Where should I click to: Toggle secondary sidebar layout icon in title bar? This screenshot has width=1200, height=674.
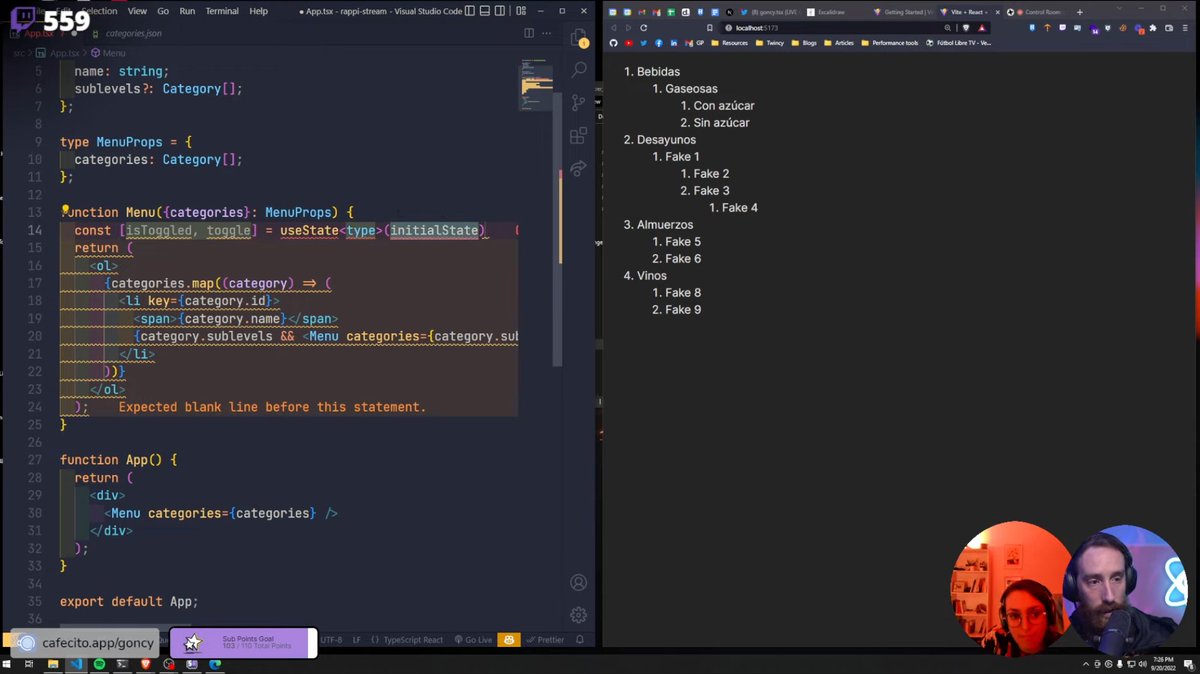click(x=499, y=11)
